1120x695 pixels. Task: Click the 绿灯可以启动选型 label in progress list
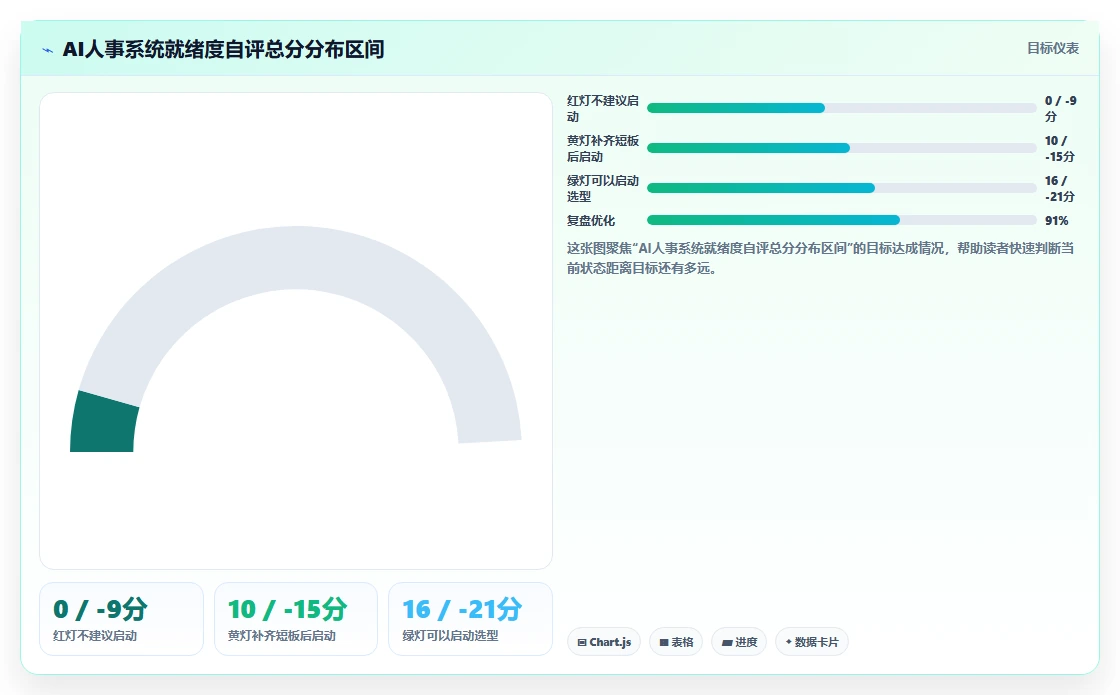[603, 189]
